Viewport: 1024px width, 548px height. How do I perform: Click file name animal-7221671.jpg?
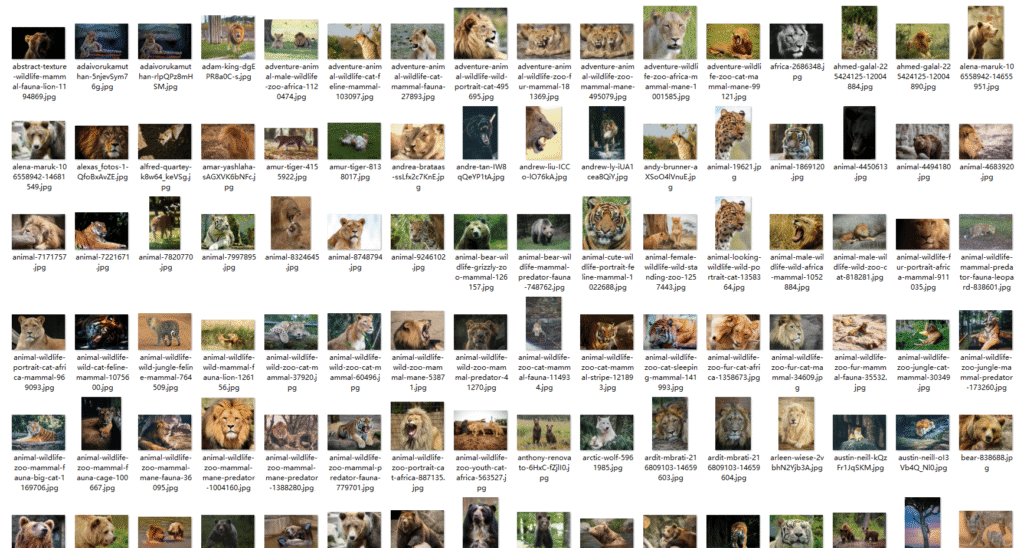pos(102,262)
